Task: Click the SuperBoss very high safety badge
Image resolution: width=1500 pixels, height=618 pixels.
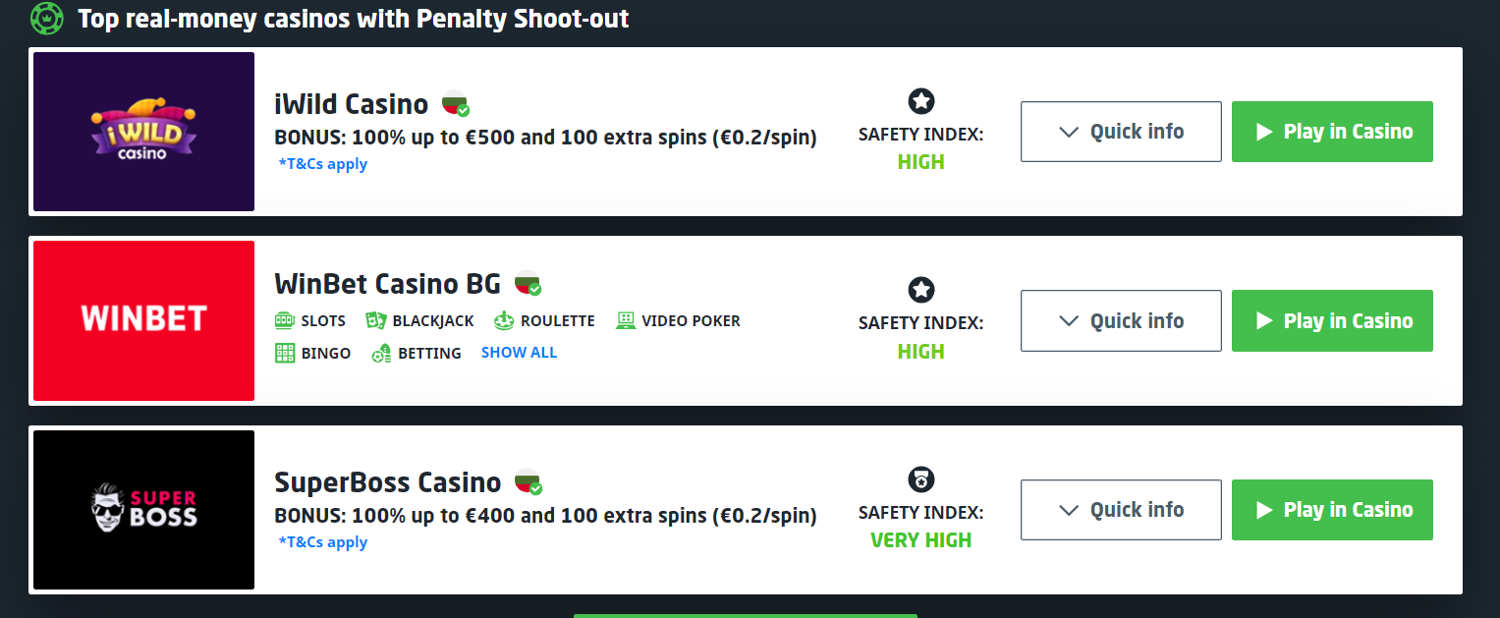Action: pyautogui.click(x=921, y=480)
